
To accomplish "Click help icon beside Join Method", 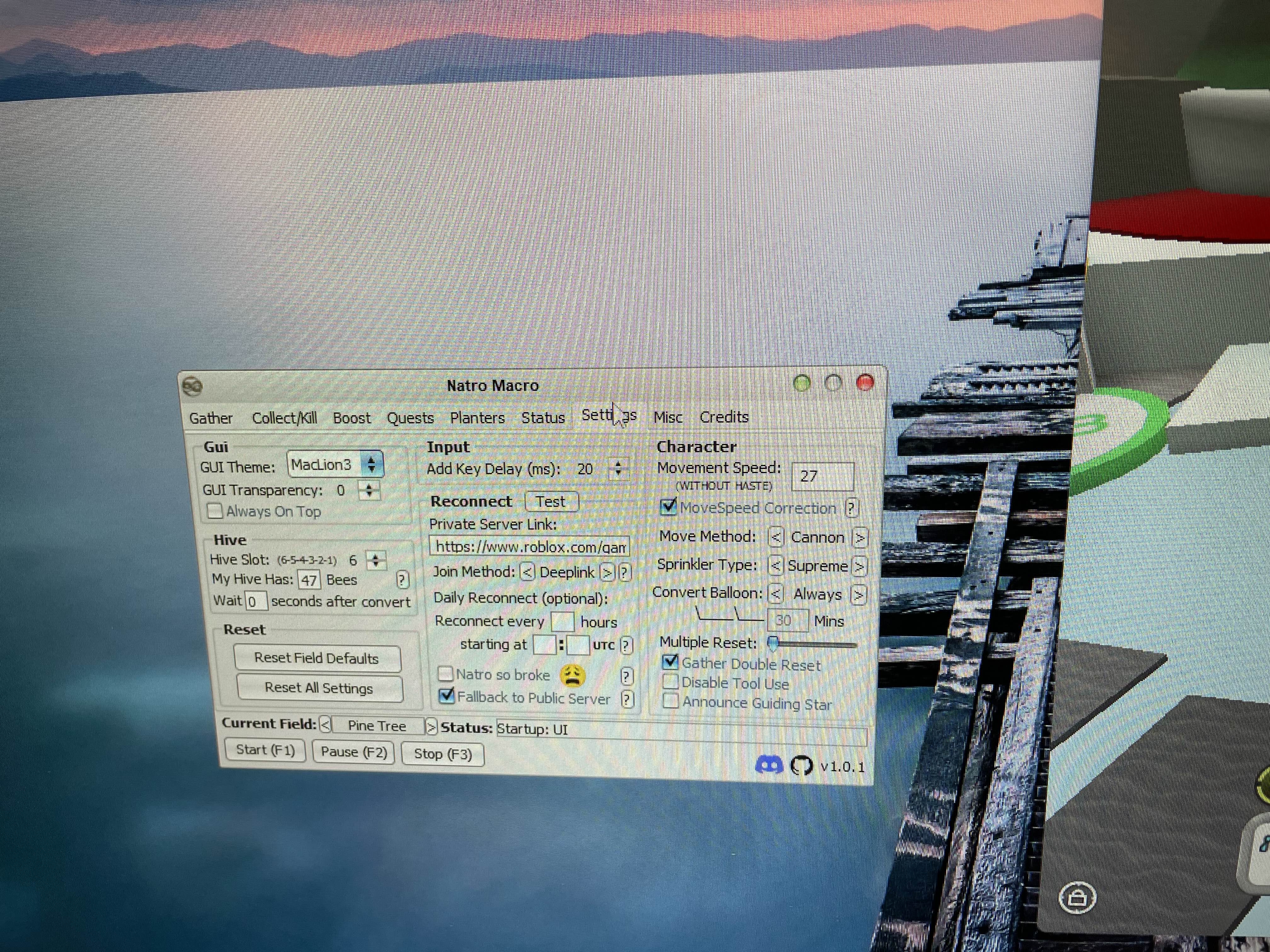I will (x=625, y=572).
